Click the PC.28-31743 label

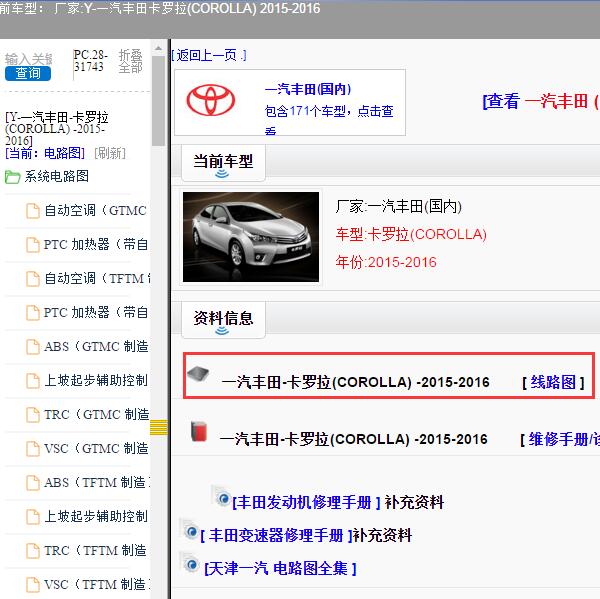click(90, 61)
